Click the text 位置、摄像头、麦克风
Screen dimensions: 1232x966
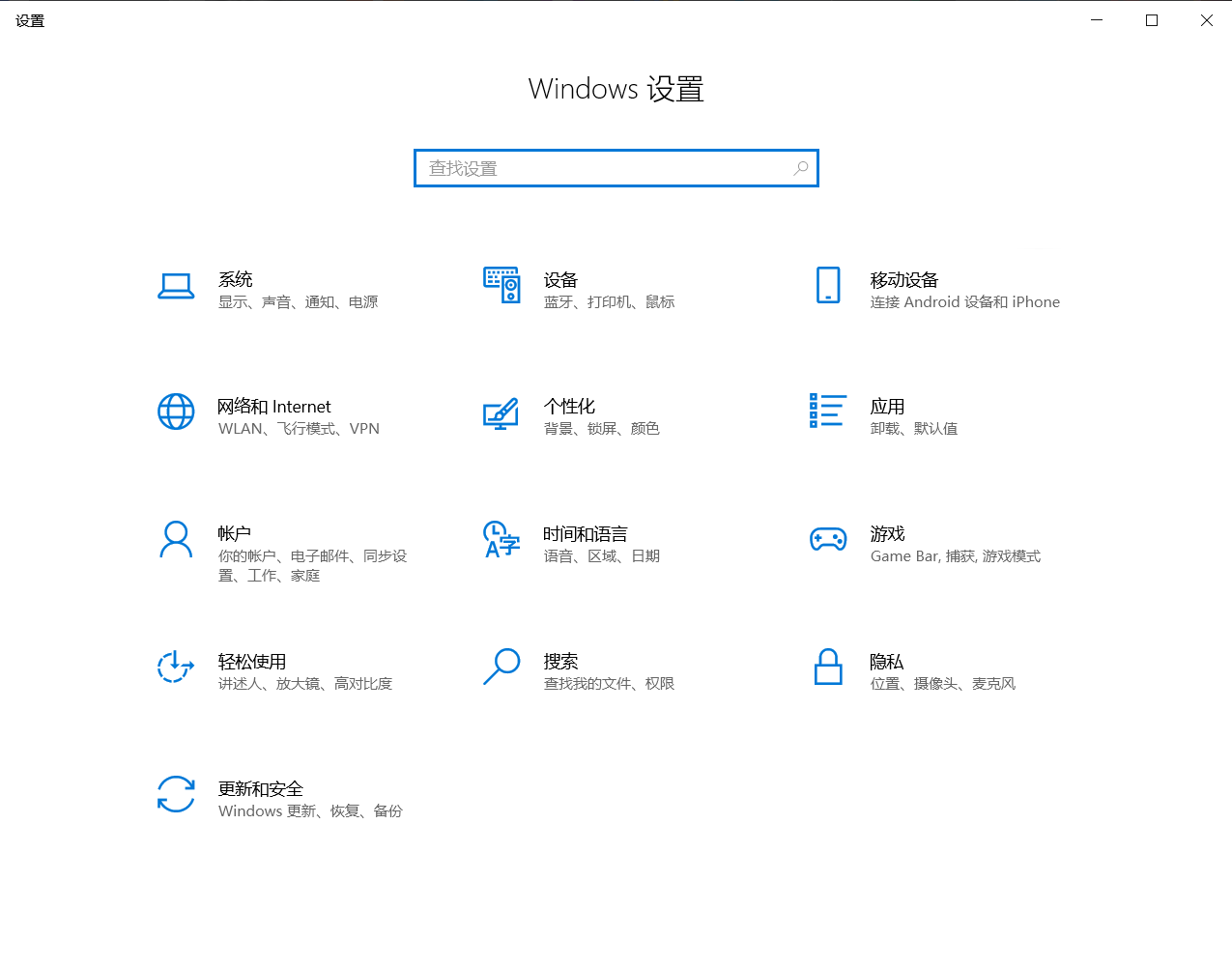(943, 684)
